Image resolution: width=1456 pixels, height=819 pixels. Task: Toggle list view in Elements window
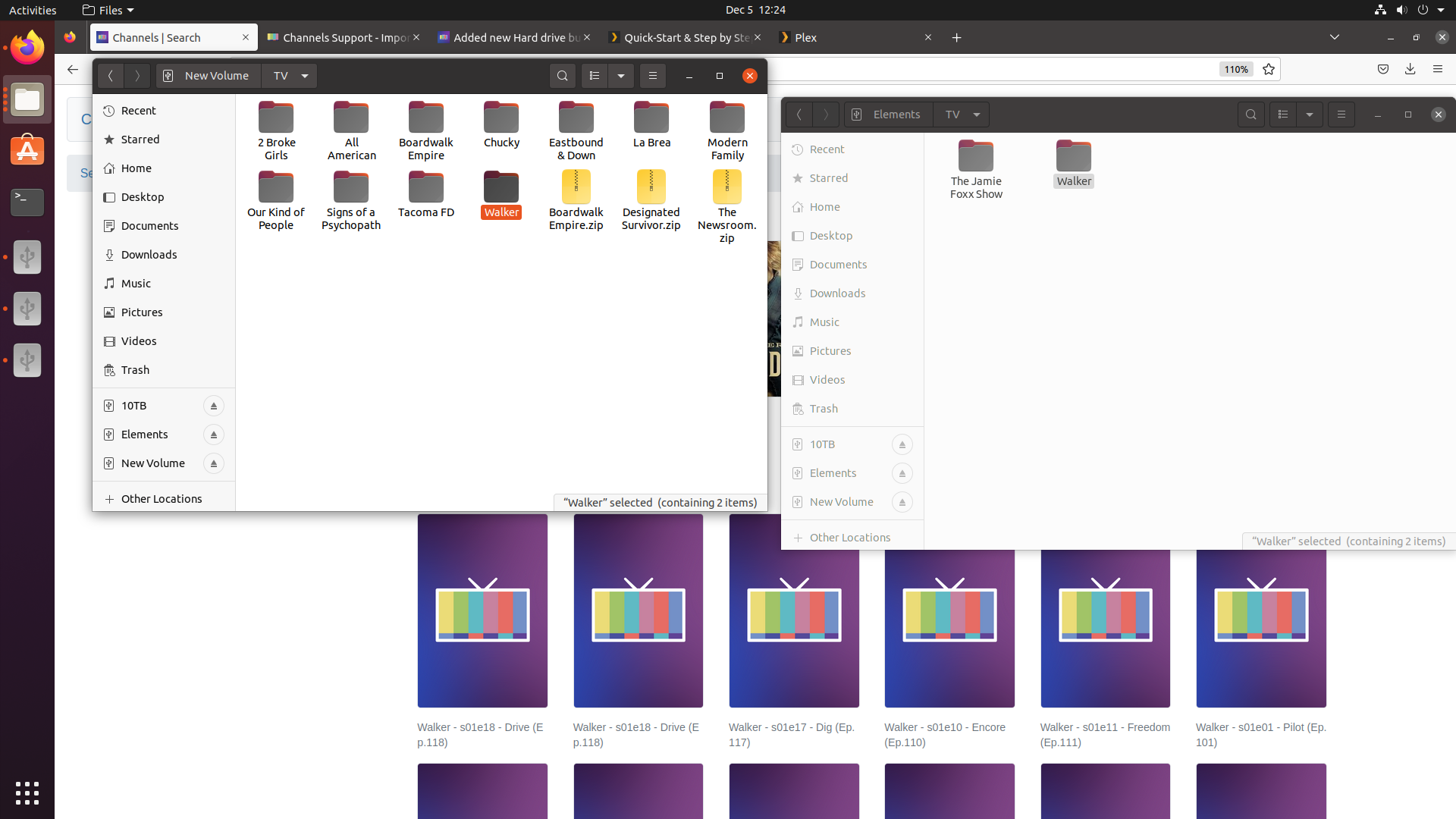1283,115
